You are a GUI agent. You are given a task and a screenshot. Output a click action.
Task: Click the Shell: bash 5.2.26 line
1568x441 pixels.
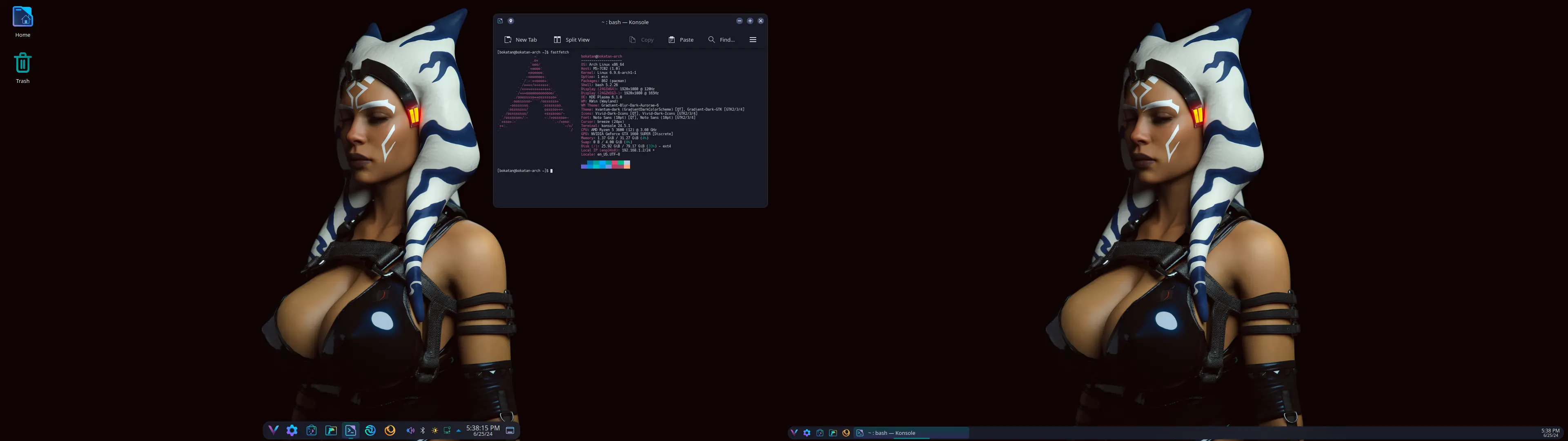599,85
